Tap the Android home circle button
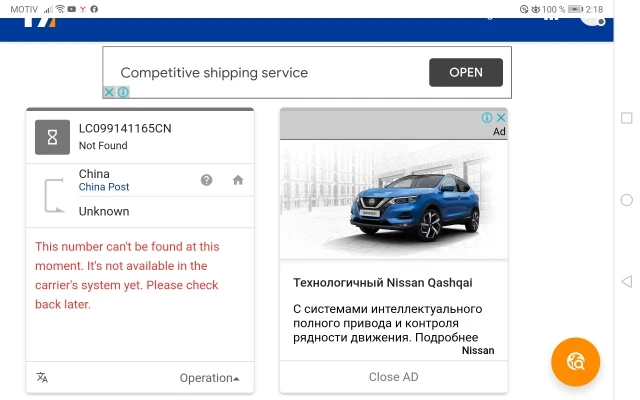The width and height of the screenshot is (640, 400). pyautogui.click(x=627, y=200)
